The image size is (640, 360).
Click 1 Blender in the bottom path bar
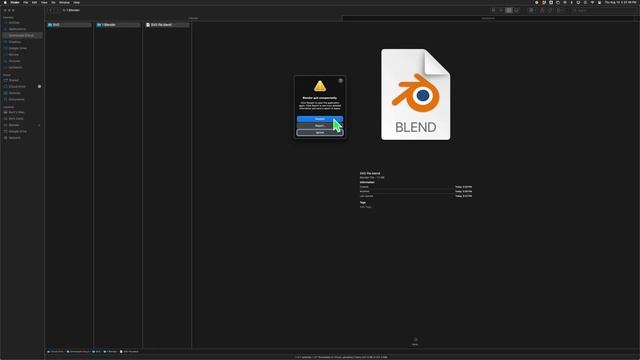click(111, 351)
